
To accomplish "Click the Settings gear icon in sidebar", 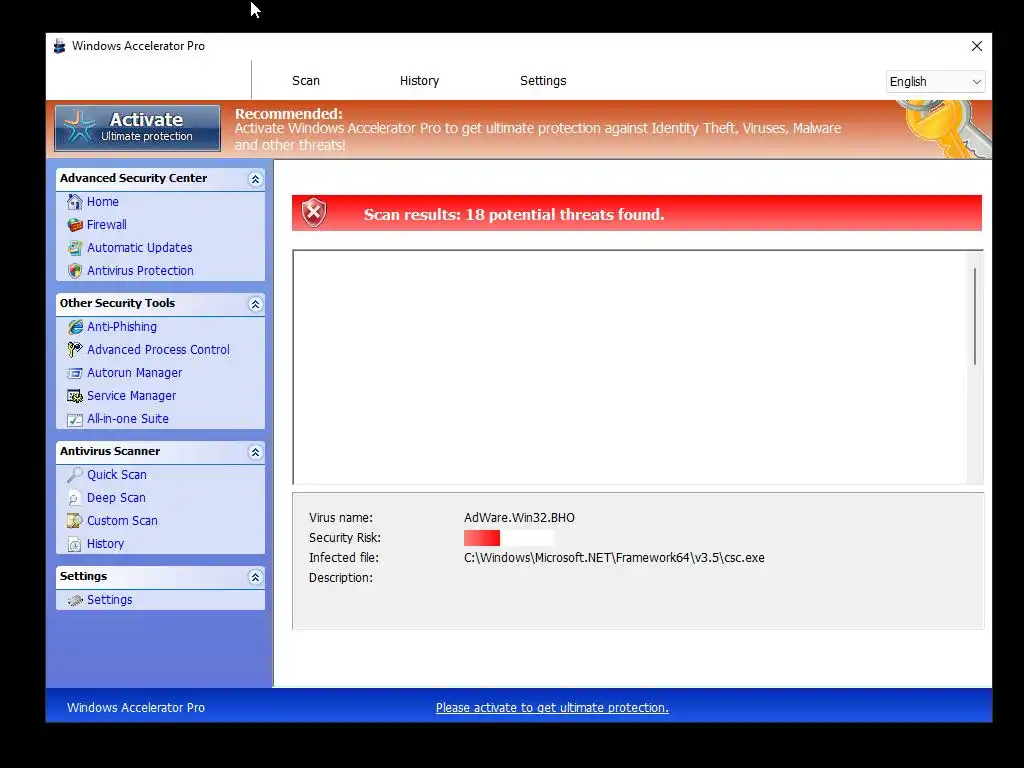I will coord(75,600).
